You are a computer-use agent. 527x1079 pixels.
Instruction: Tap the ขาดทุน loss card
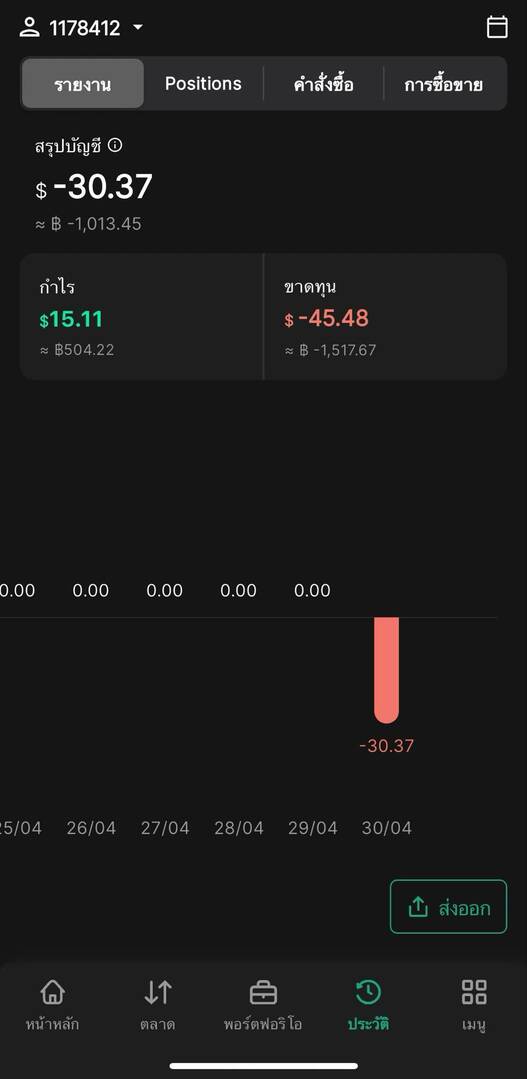tap(386, 317)
